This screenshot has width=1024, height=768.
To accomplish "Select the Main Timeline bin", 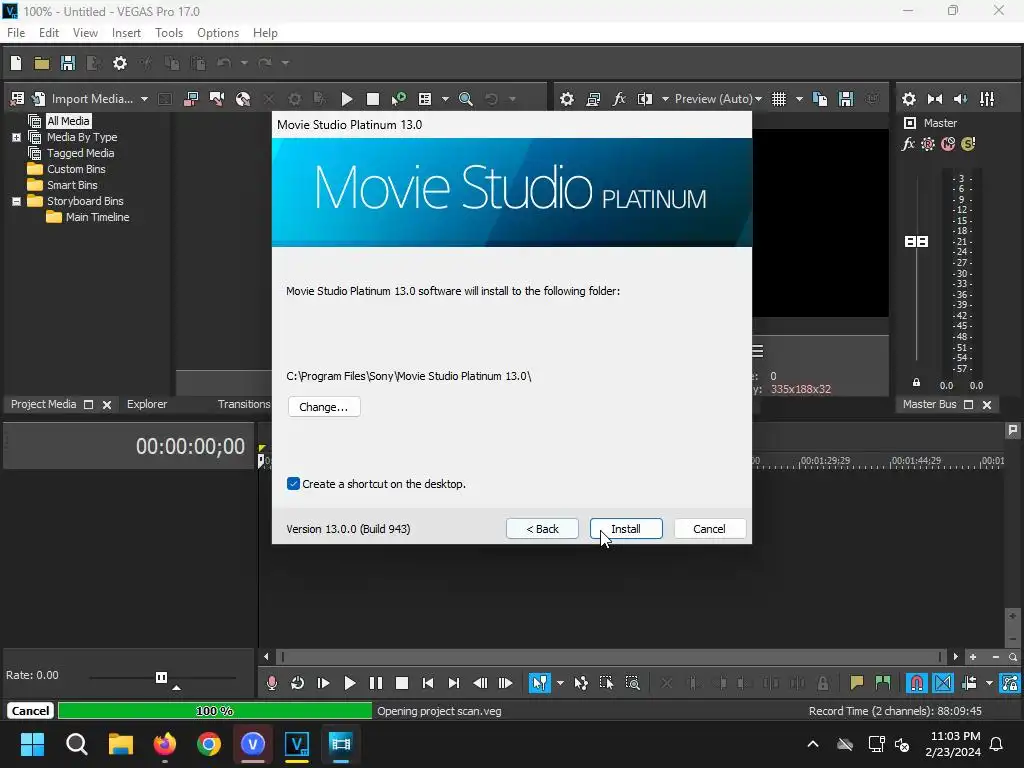I will coord(97,217).
